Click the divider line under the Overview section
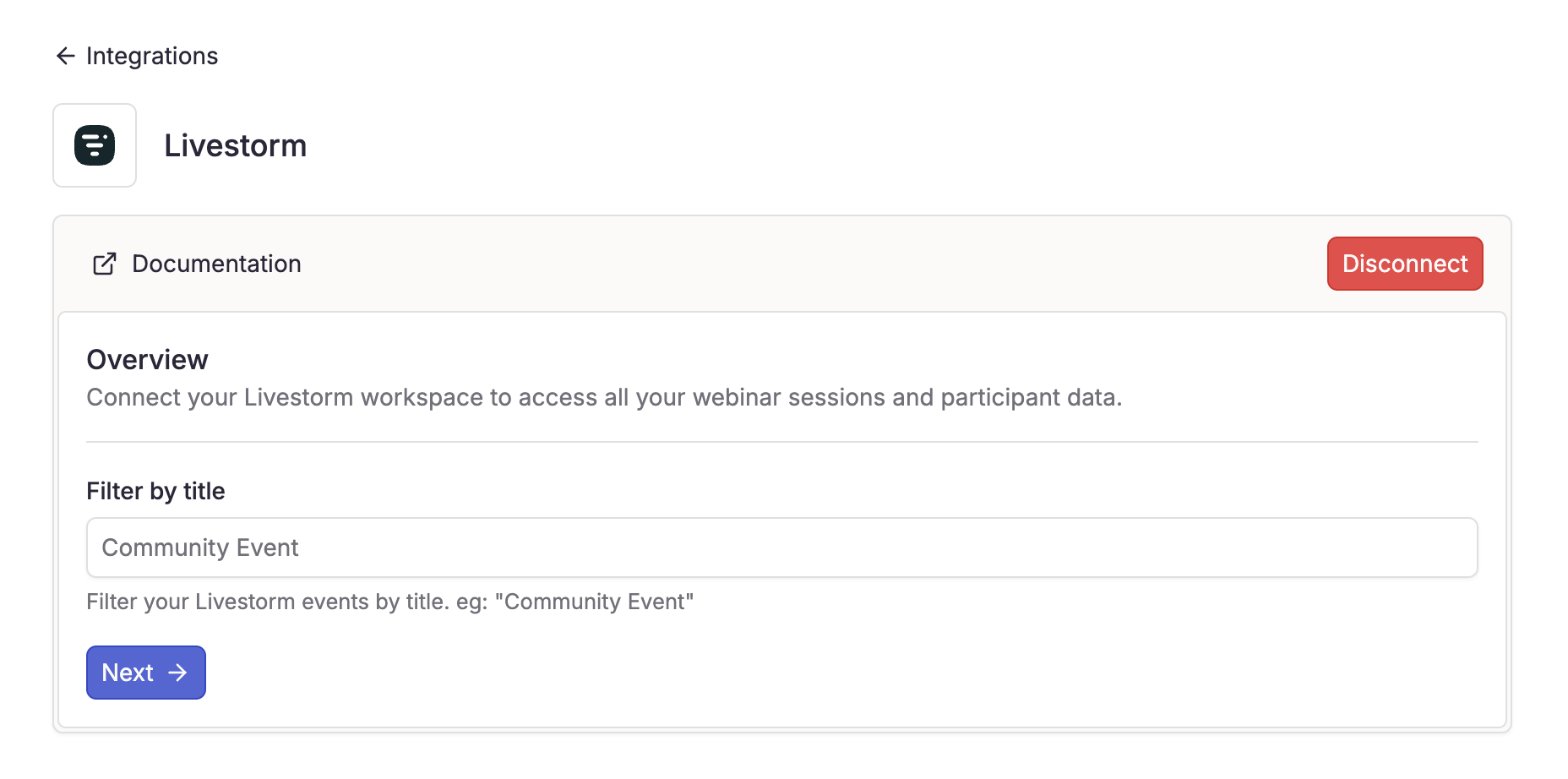Image resolution: width=1568 pixels, height=779 pixels. 782,441
